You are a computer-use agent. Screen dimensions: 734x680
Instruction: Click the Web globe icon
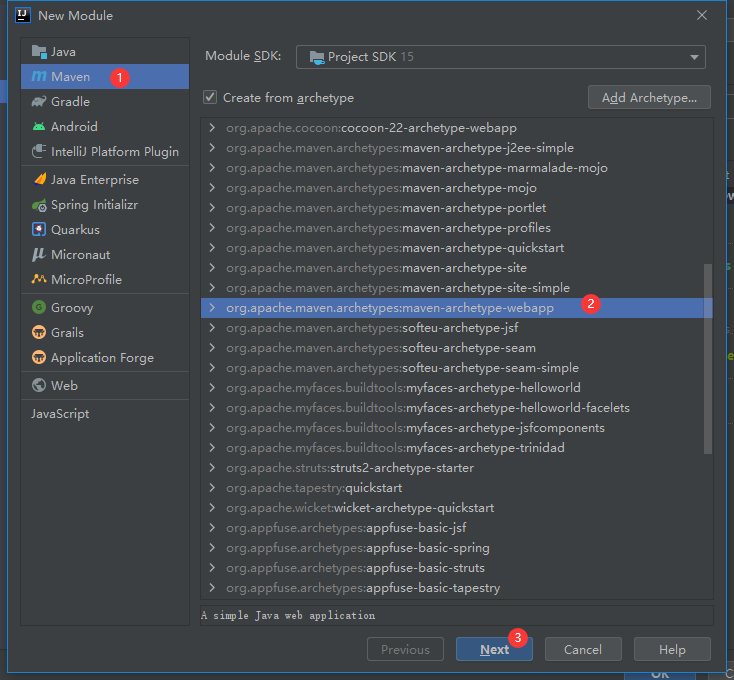(x=39, y=385)
